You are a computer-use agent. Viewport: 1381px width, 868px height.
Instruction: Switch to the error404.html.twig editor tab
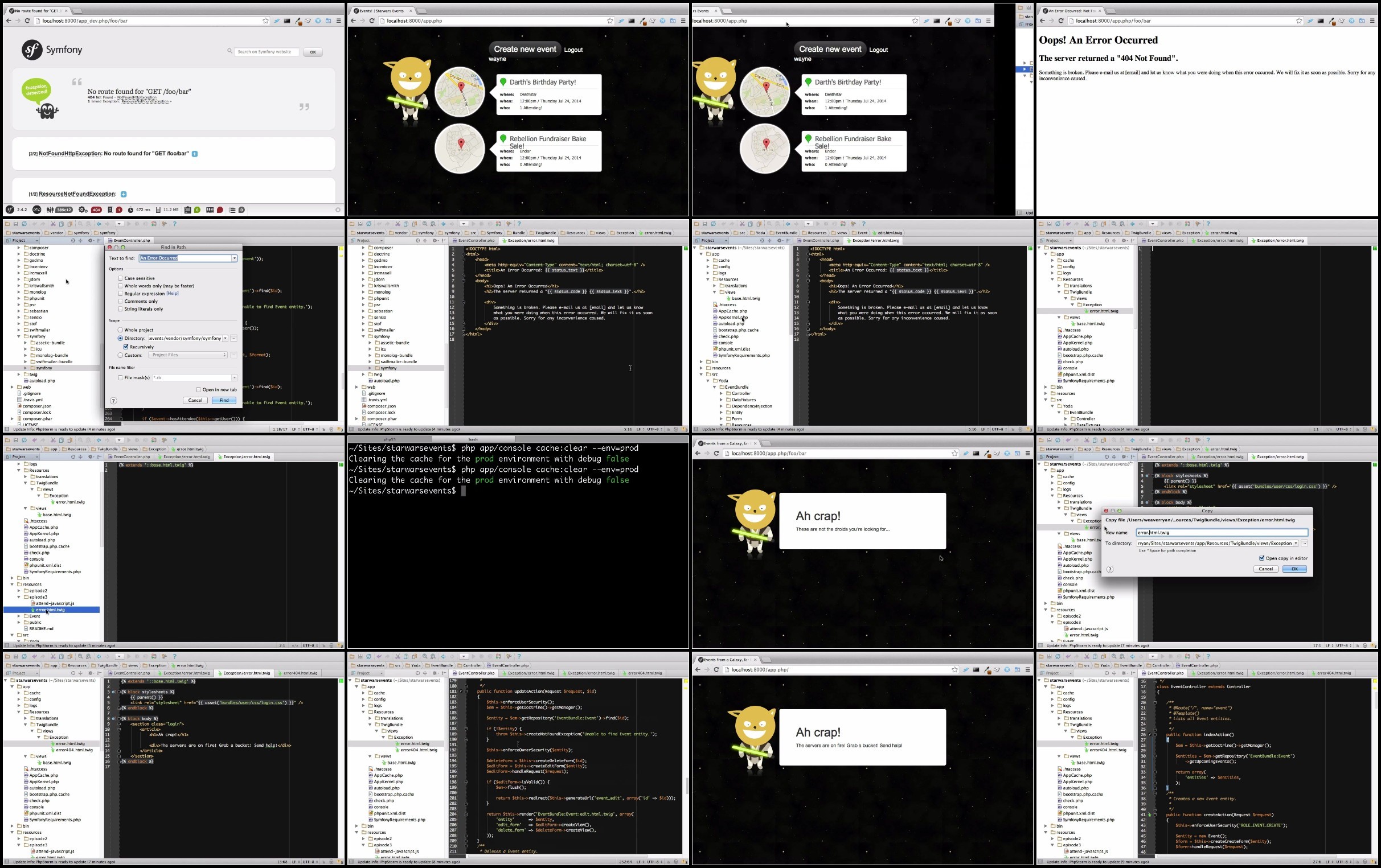(x=301, y=673)
